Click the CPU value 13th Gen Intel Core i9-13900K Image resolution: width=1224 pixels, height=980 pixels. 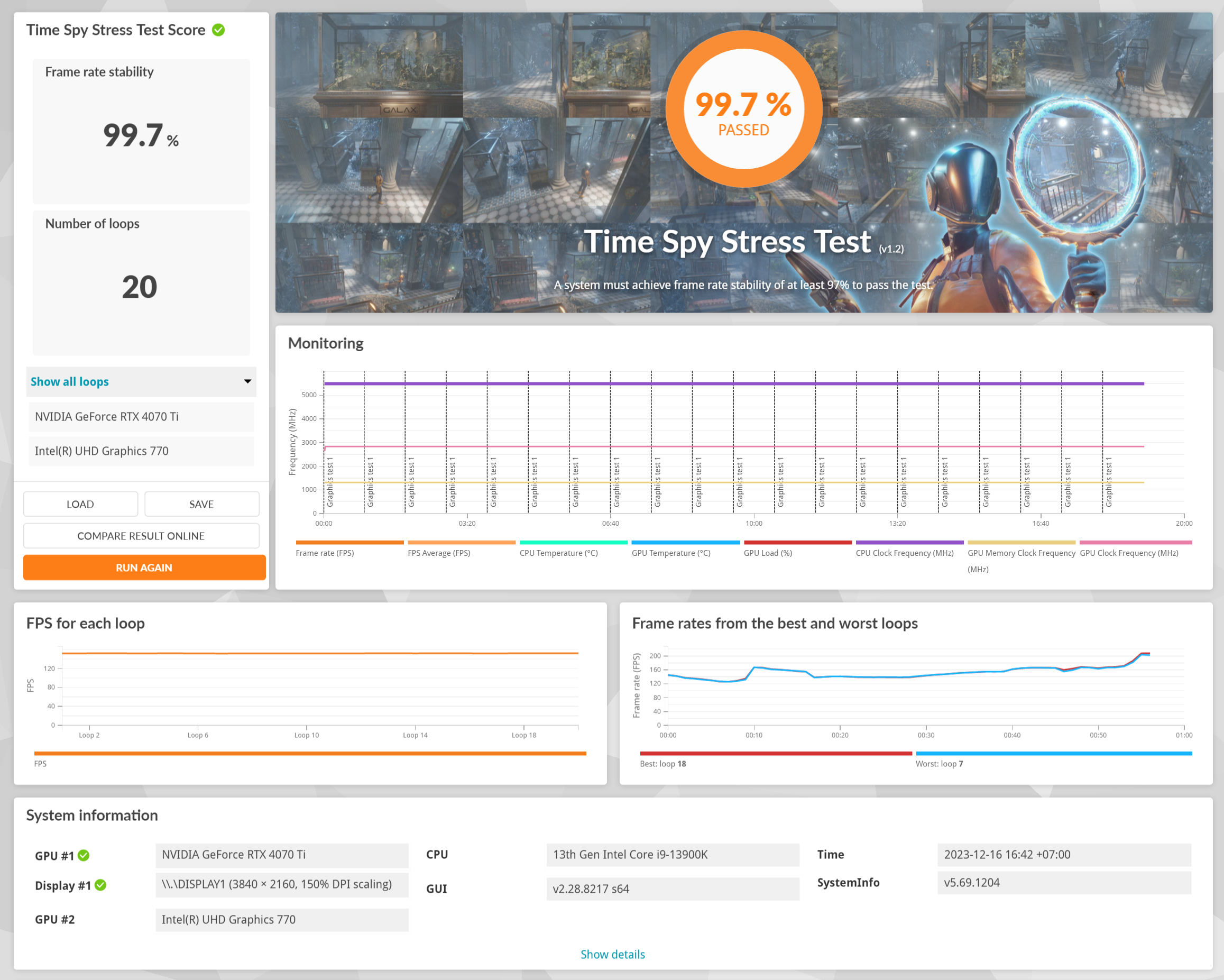(673, 855)
